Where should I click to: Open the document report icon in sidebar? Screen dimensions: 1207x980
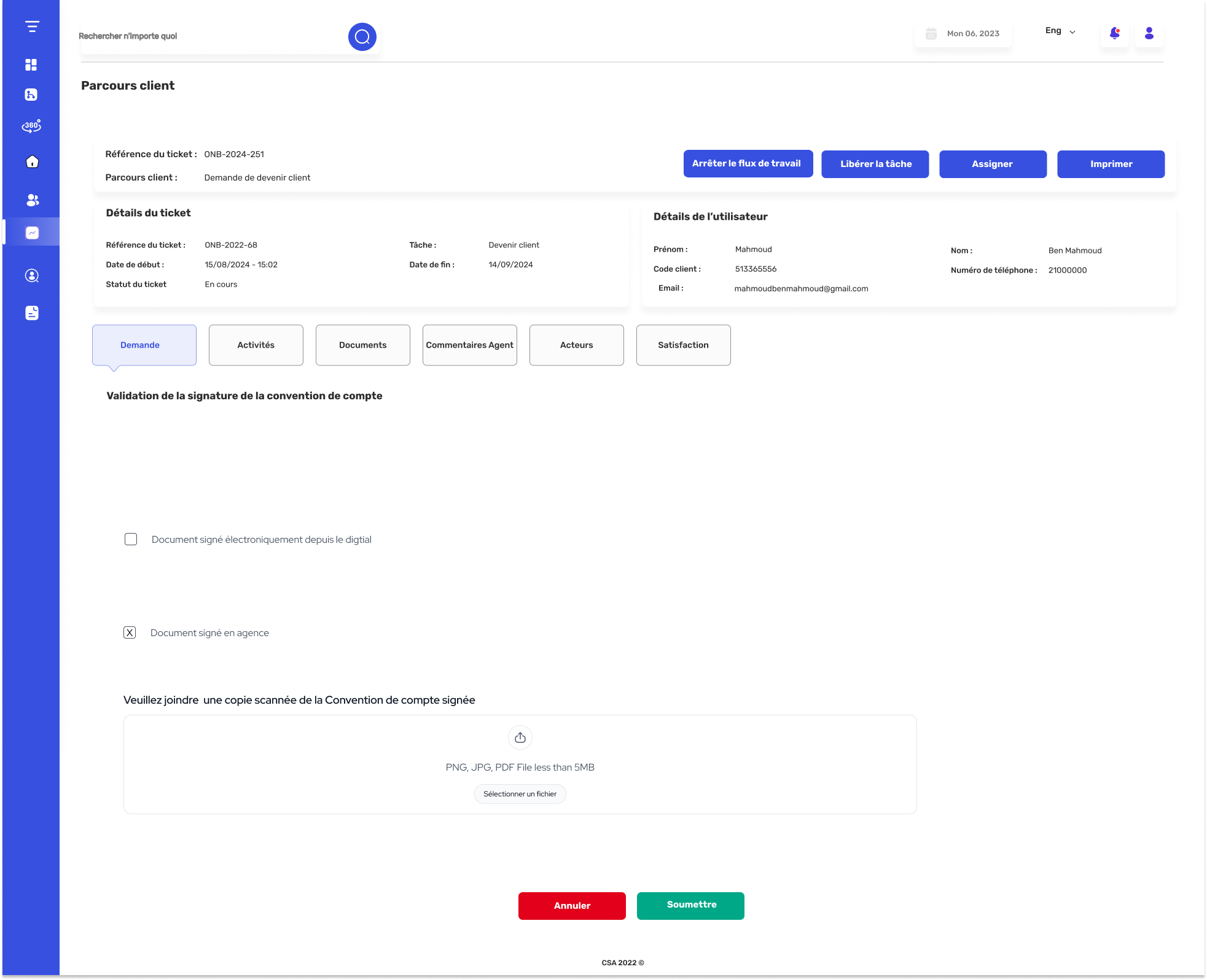(32, 313)
